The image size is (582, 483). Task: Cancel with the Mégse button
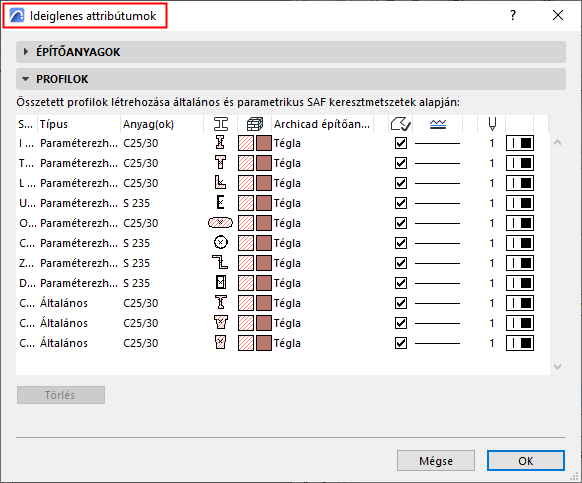436,461
